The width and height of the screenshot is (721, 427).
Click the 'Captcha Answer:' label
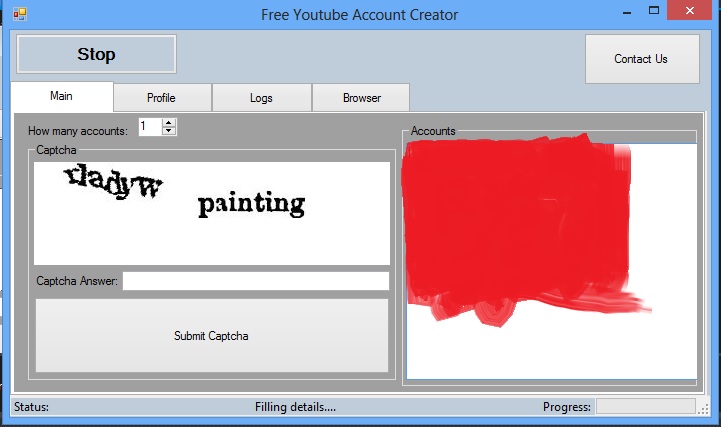click(77, 281)
